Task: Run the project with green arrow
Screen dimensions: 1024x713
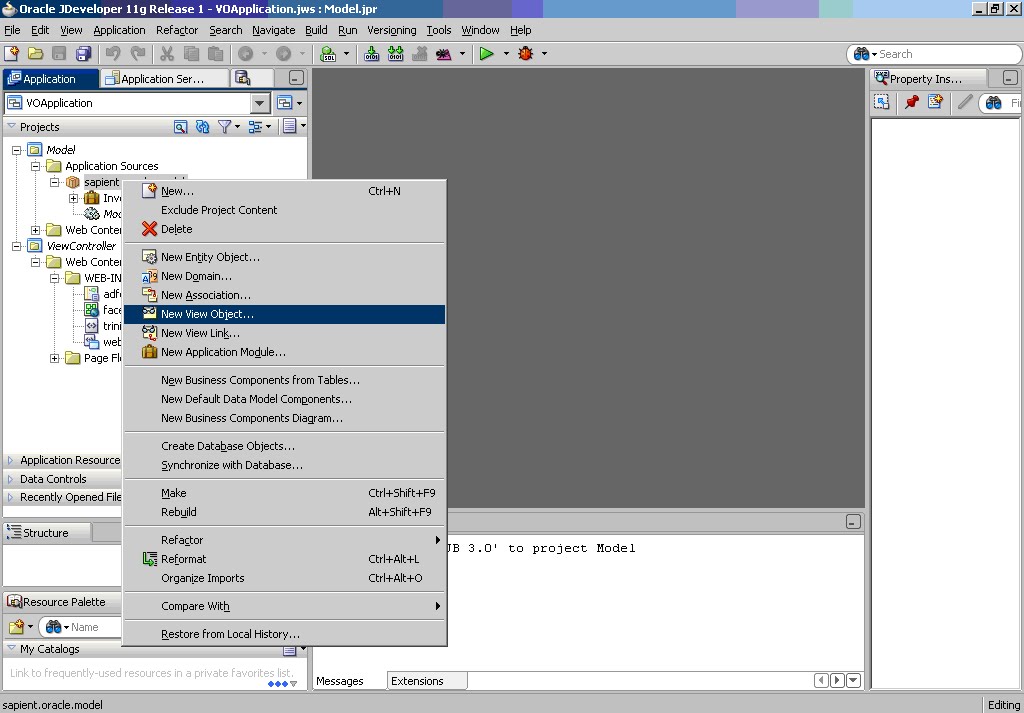Action: coord(487,54)
